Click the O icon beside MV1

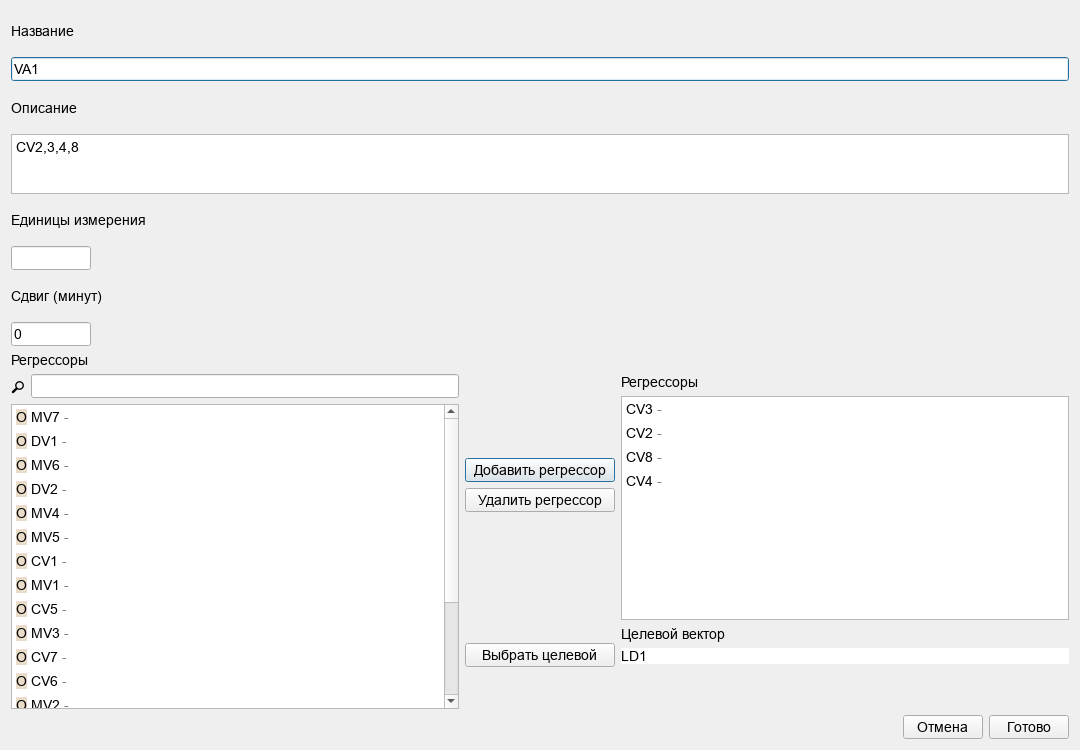pyautogui.click(x=21, y=585)
